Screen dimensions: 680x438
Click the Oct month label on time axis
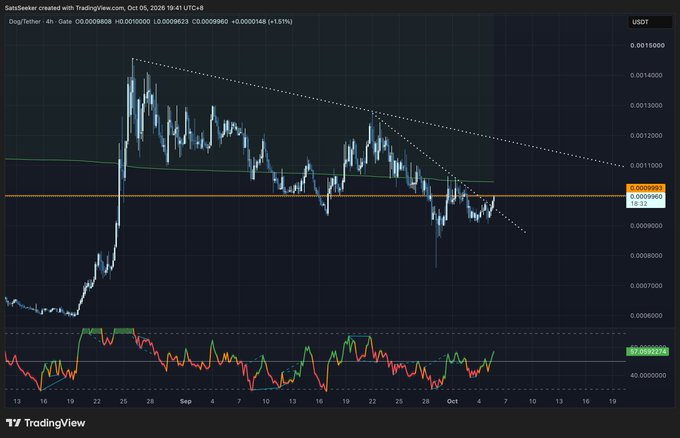[x=452, y=402]
